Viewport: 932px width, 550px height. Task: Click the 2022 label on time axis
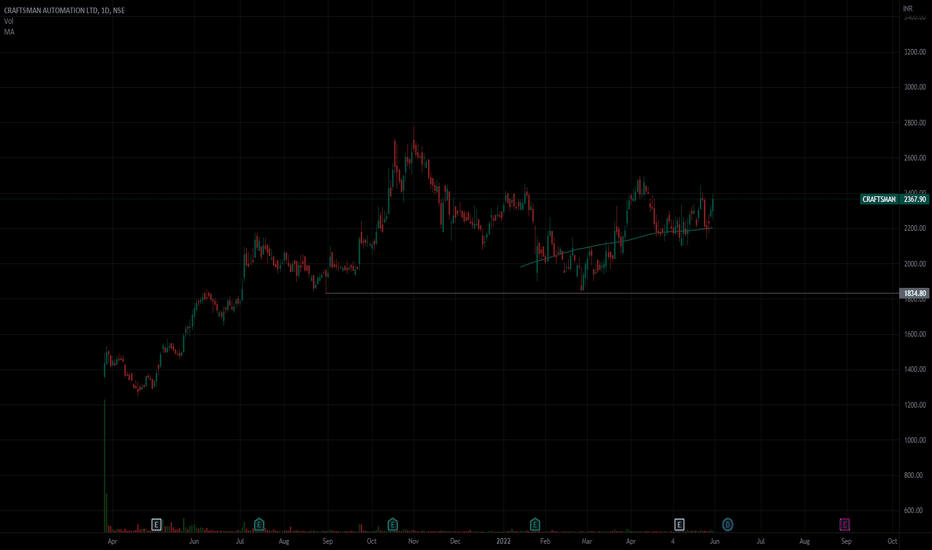(x=503, y=541)
